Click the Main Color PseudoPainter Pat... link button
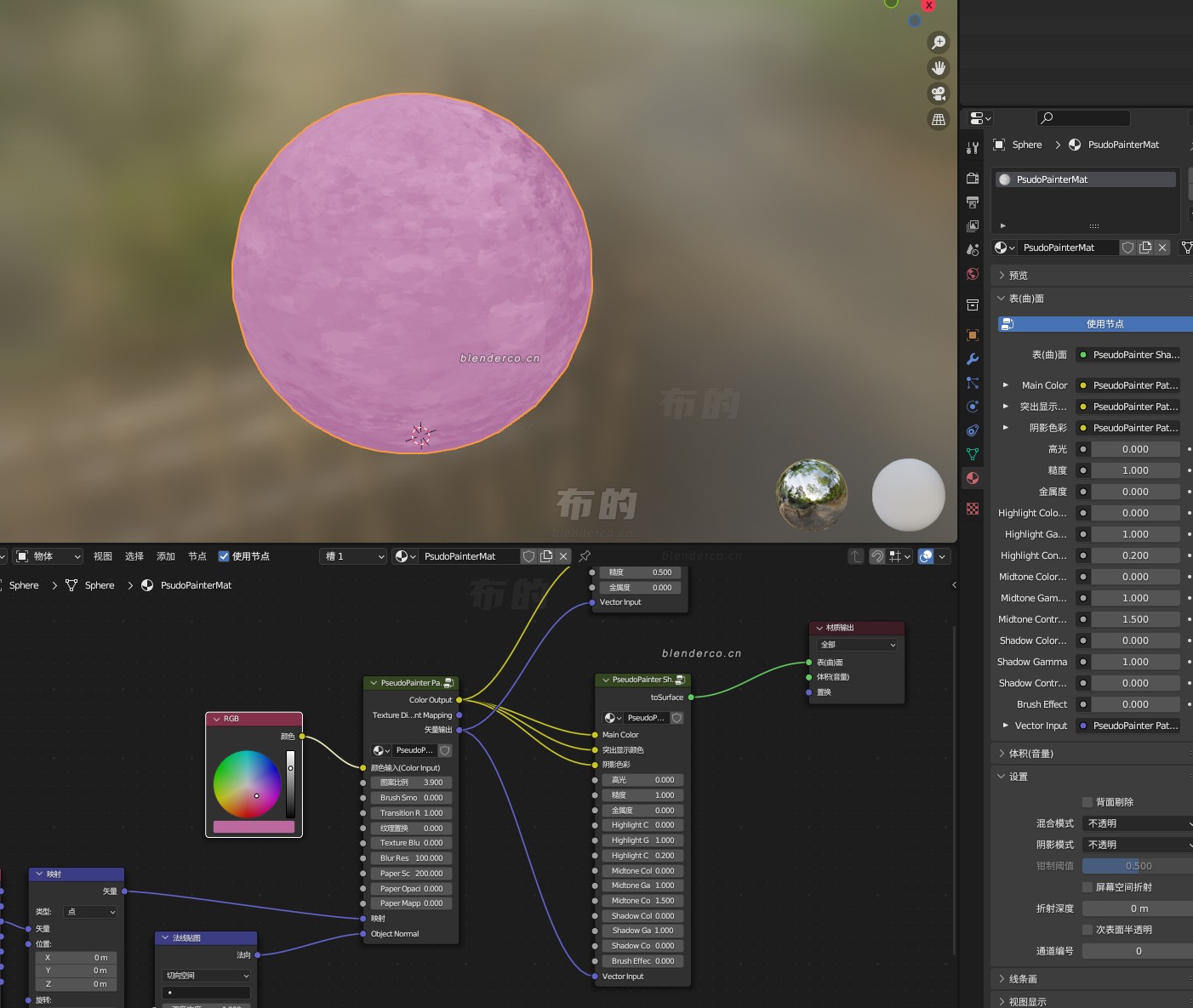This screenshot has height=1008, width=1193. tap(1128, 385)
